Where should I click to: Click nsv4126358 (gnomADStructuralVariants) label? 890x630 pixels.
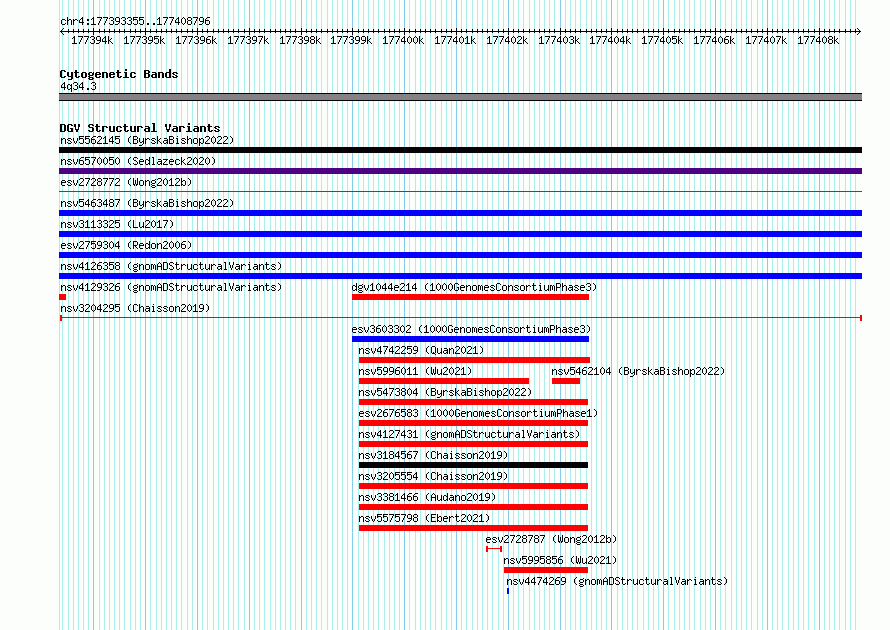[171, 266]
